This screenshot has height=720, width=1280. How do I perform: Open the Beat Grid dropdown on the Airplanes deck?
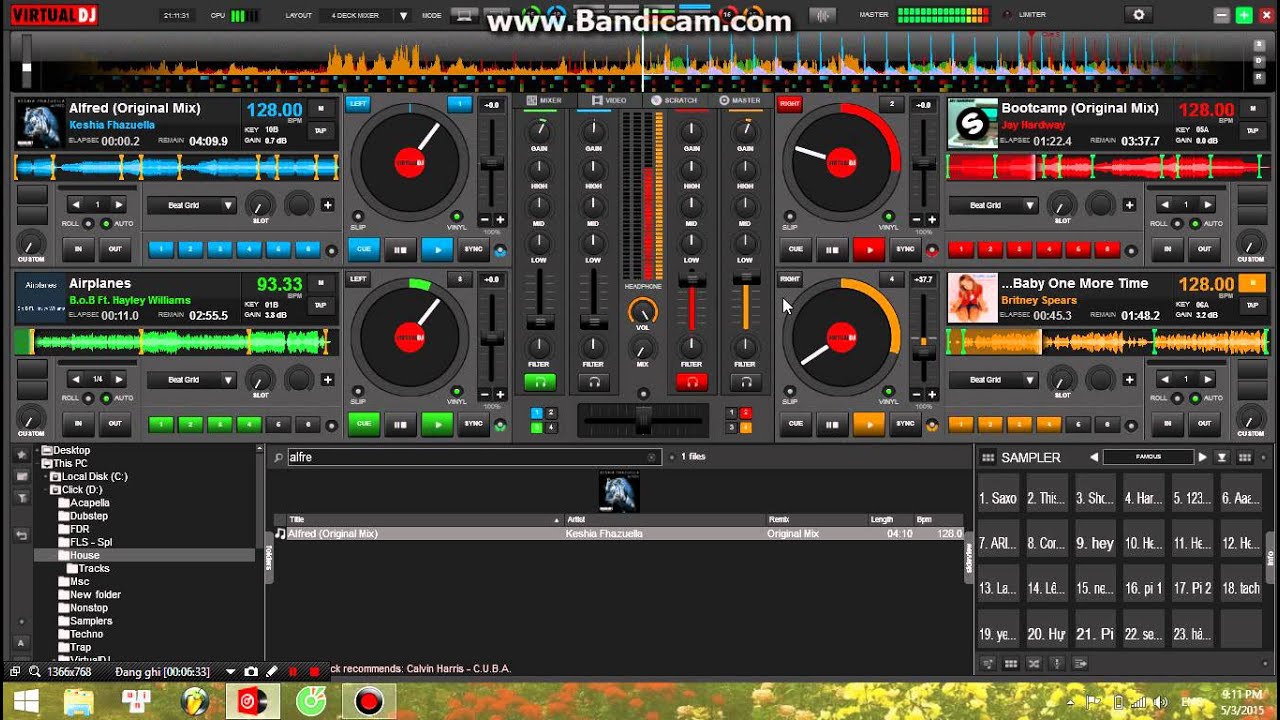coord(190,380)
